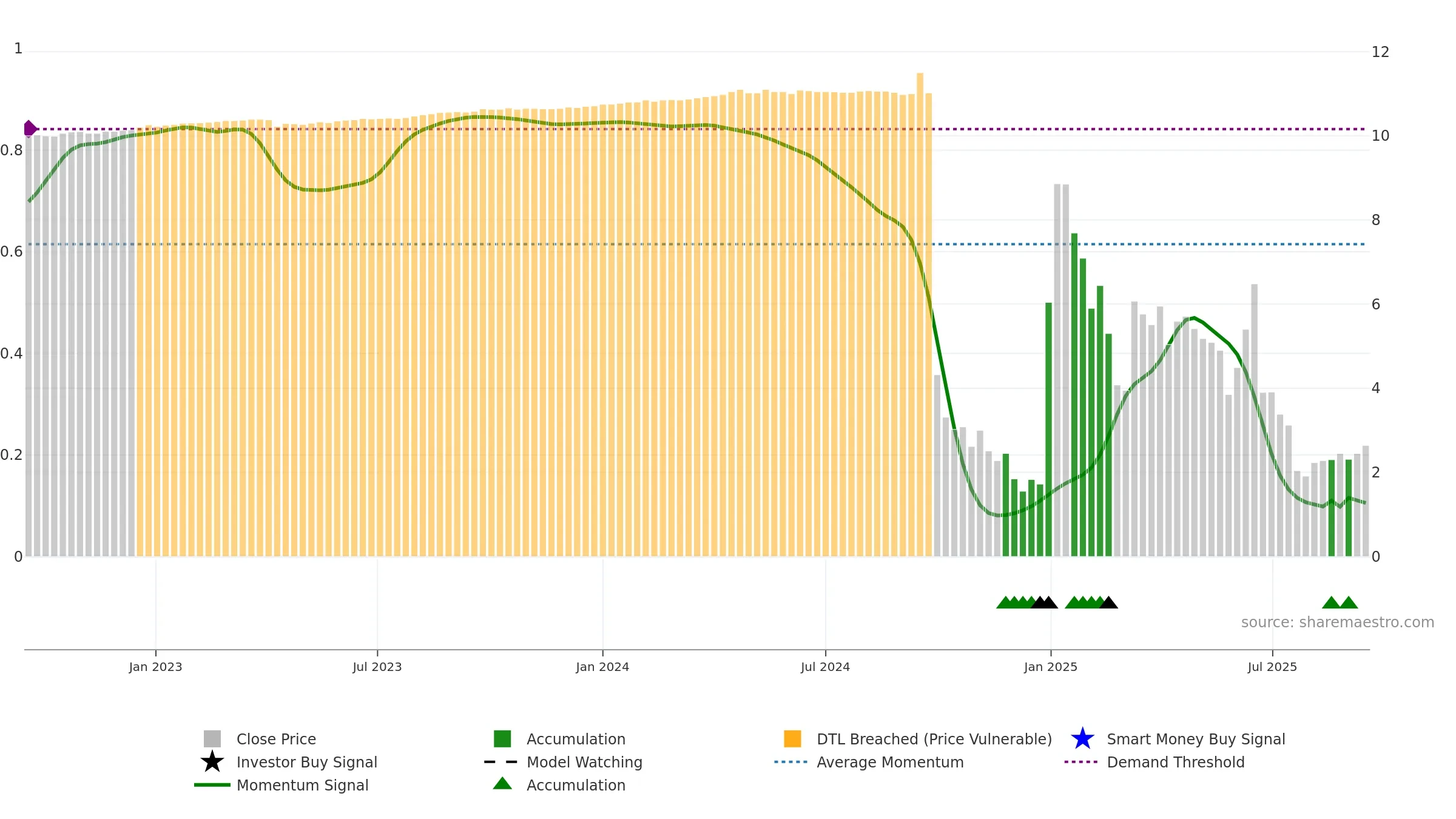This screenshot has height=819, width=1456.
Task: Toggle the Model Watching legend label
Action: click(584, 762)
